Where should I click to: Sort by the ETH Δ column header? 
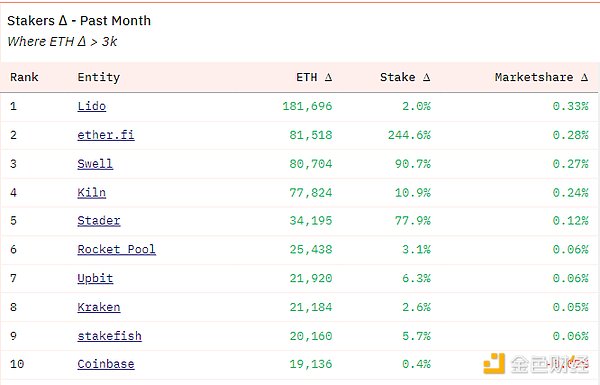(x=314, y=77)
